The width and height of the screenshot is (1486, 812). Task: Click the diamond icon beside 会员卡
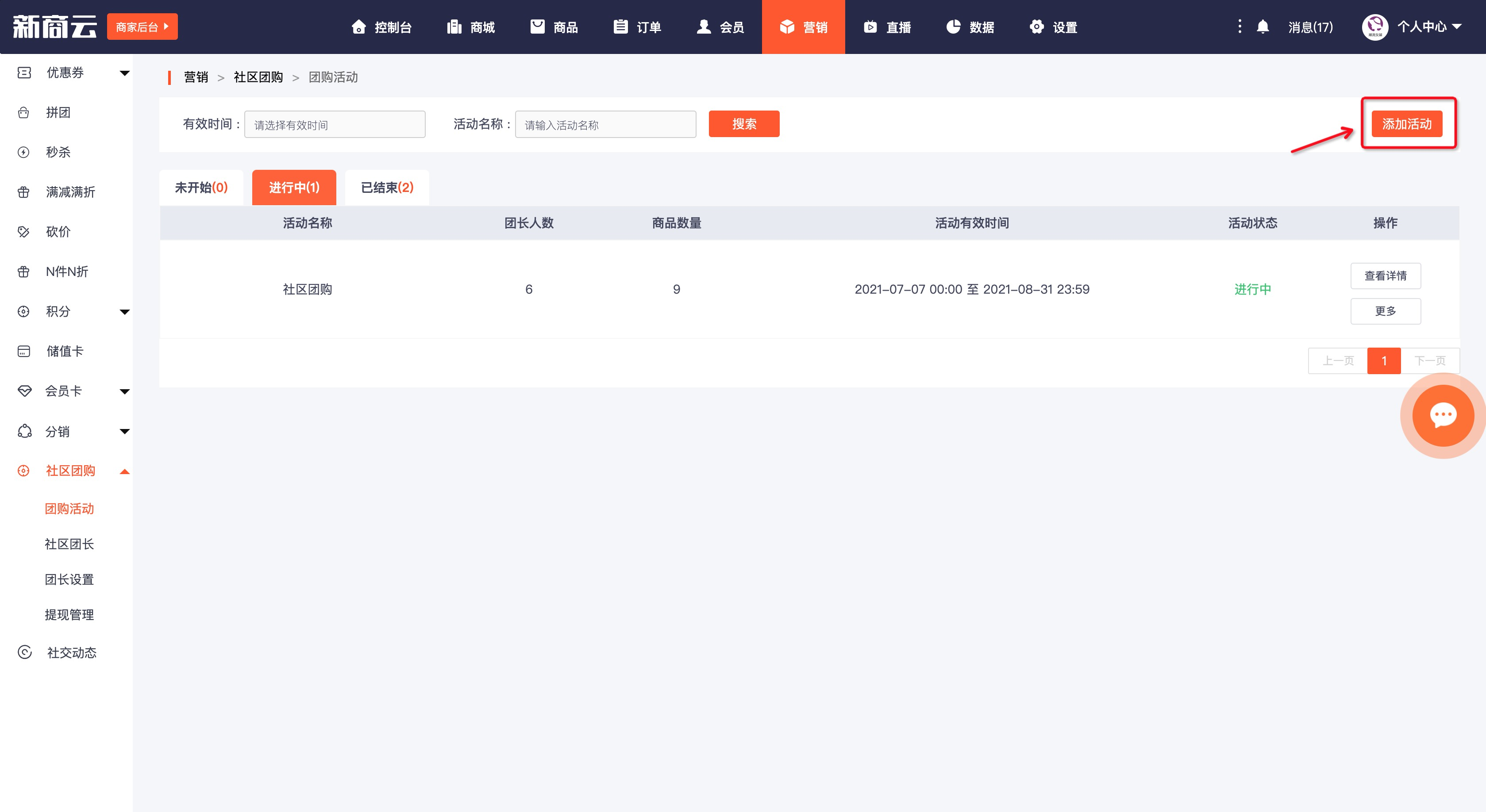(24, 391)
